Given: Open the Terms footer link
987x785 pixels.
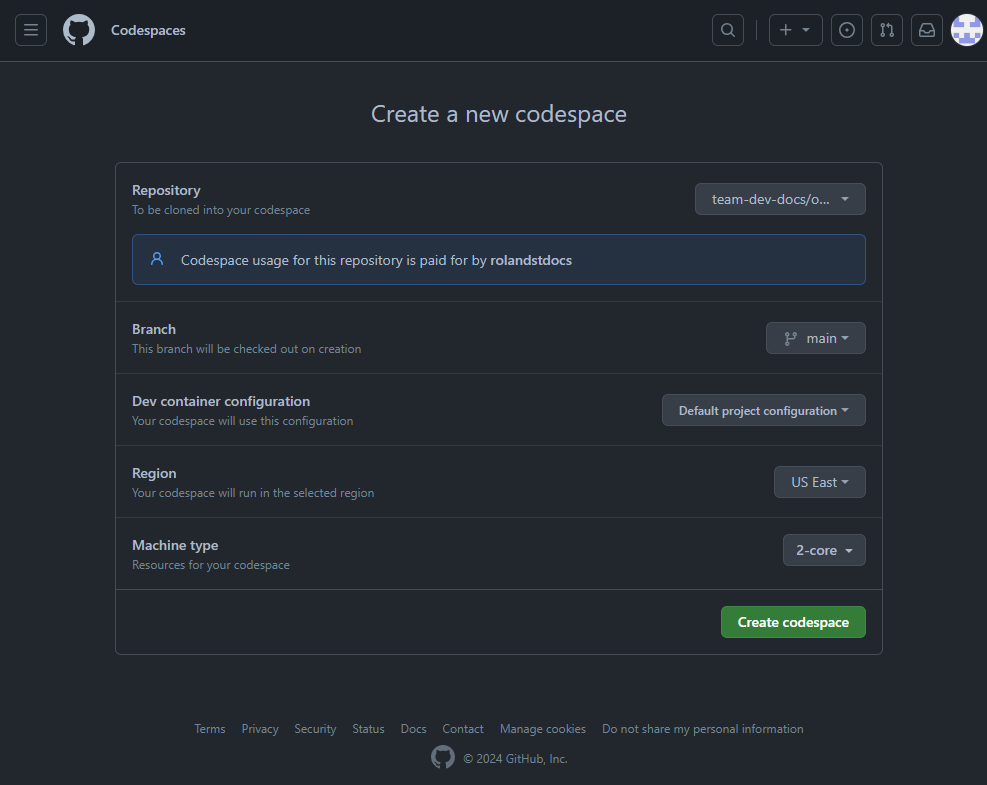Looking at the screenshot, I should [210, 729].
